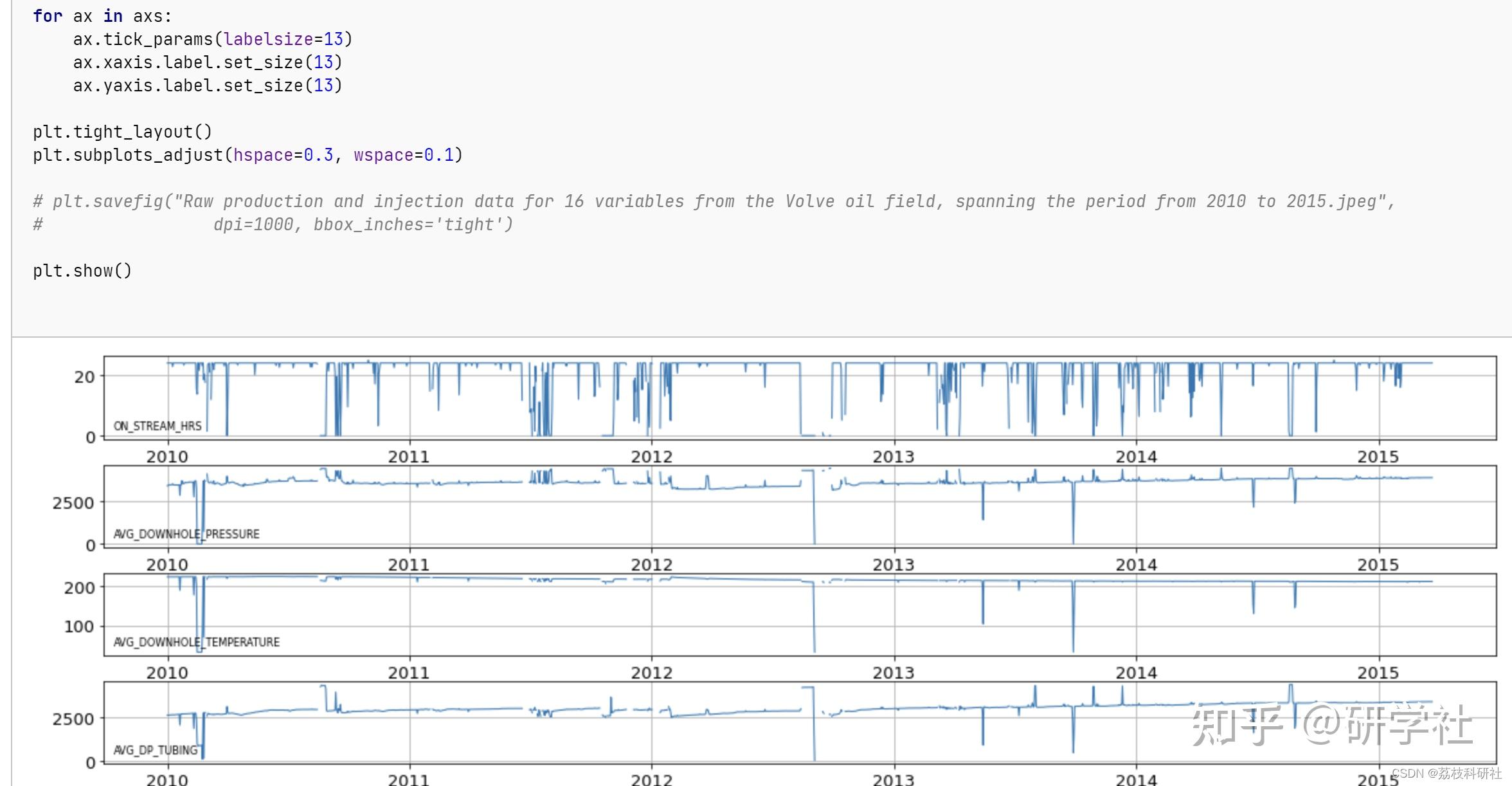
Task: Select the plt.tight_layout() statement
Action: [x=122, y=132]
